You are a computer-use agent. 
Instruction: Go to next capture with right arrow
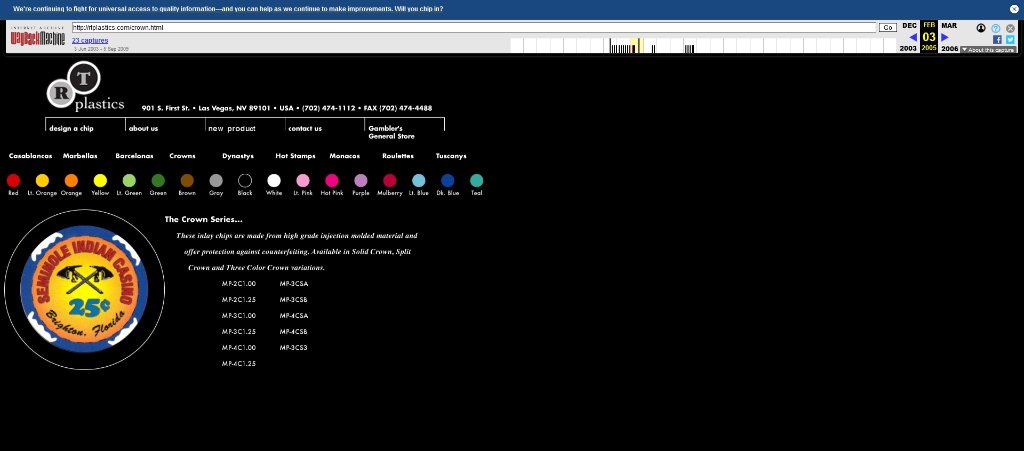click(944, 37)
